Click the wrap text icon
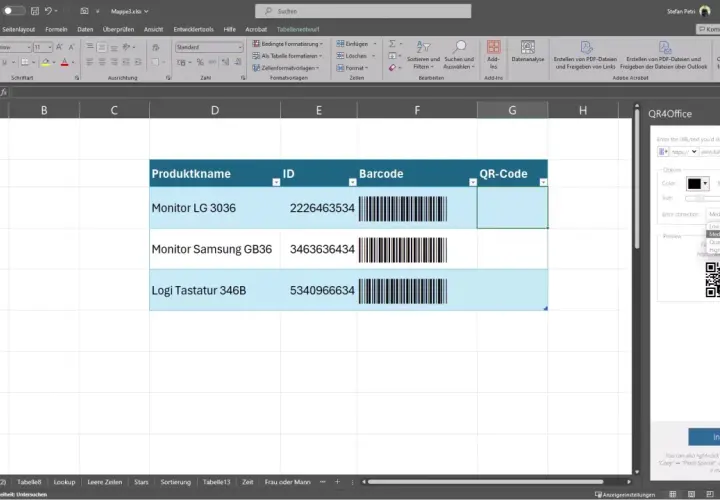 tap(156, 47)
